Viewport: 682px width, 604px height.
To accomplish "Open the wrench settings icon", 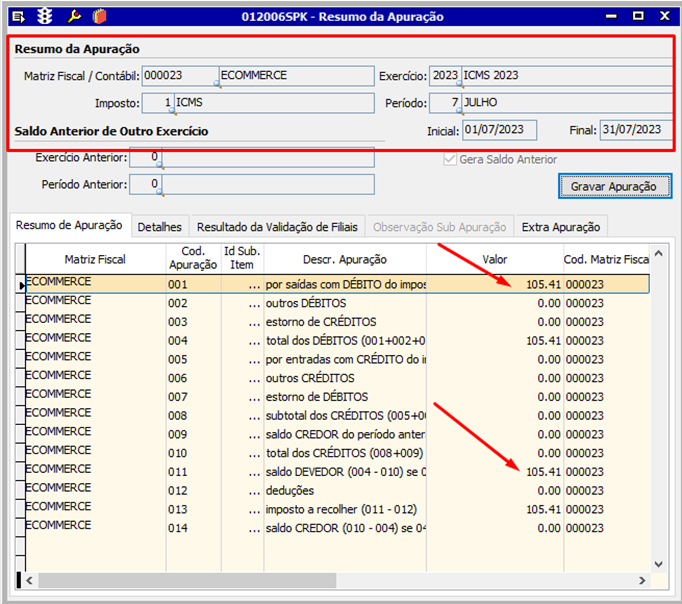I will tap(73, 16).
